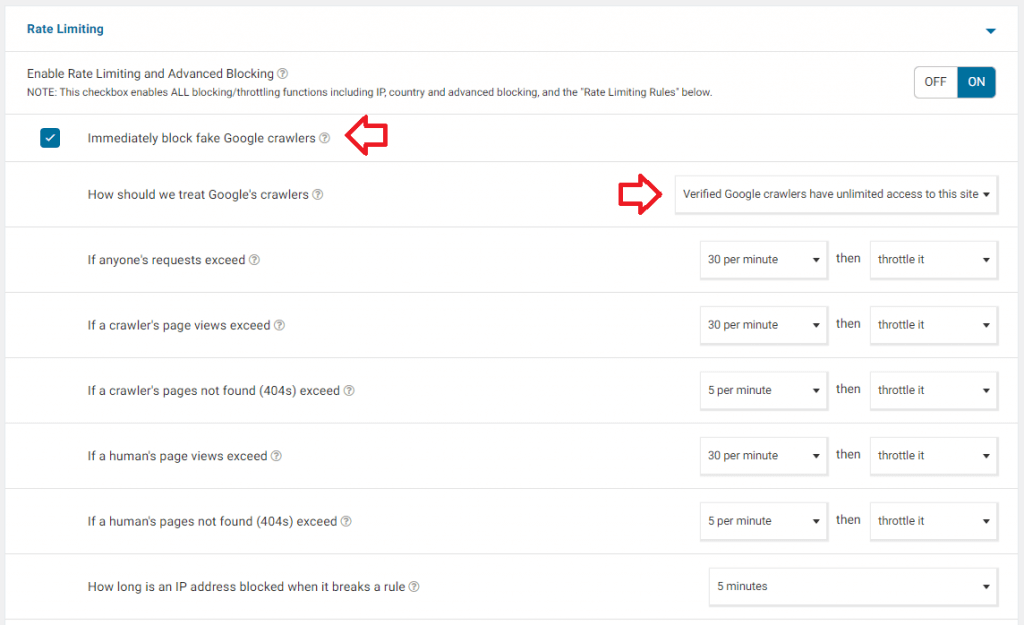This screenshot has height=625, width=1024.
Task: Switch Rate Limiting toggle to OFF
Action: 935,82
